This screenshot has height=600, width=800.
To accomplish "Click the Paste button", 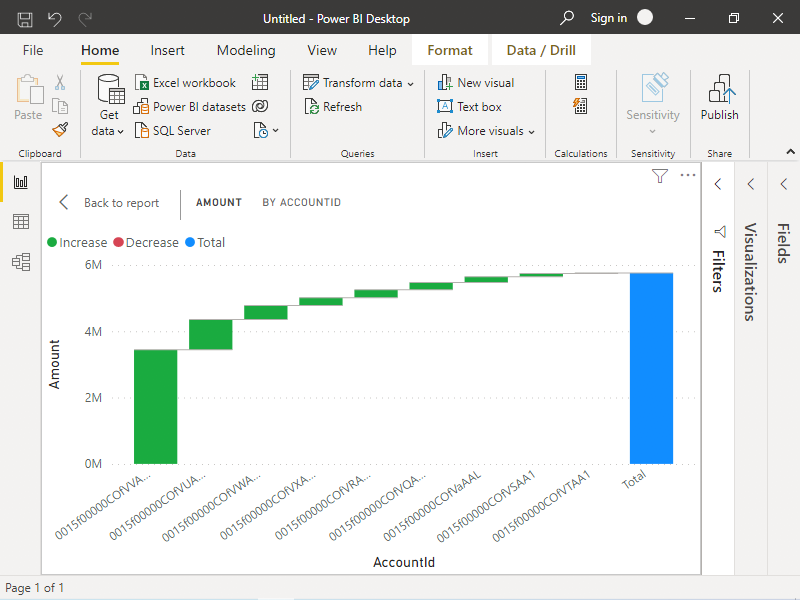I will pos(29,98).
